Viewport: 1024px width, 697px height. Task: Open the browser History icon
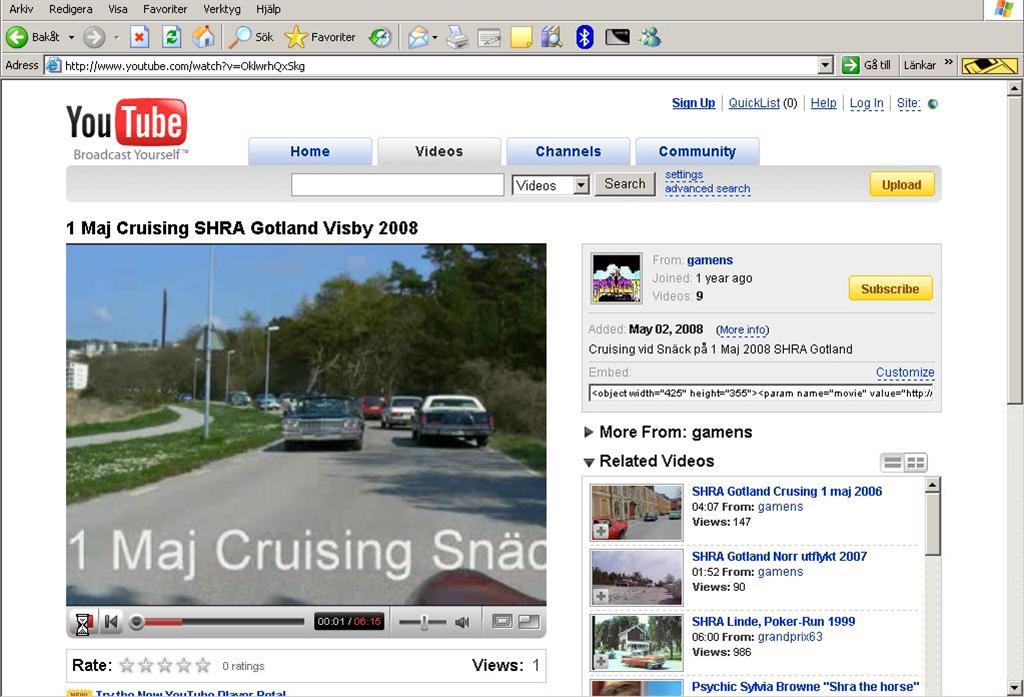click(379, 37)
